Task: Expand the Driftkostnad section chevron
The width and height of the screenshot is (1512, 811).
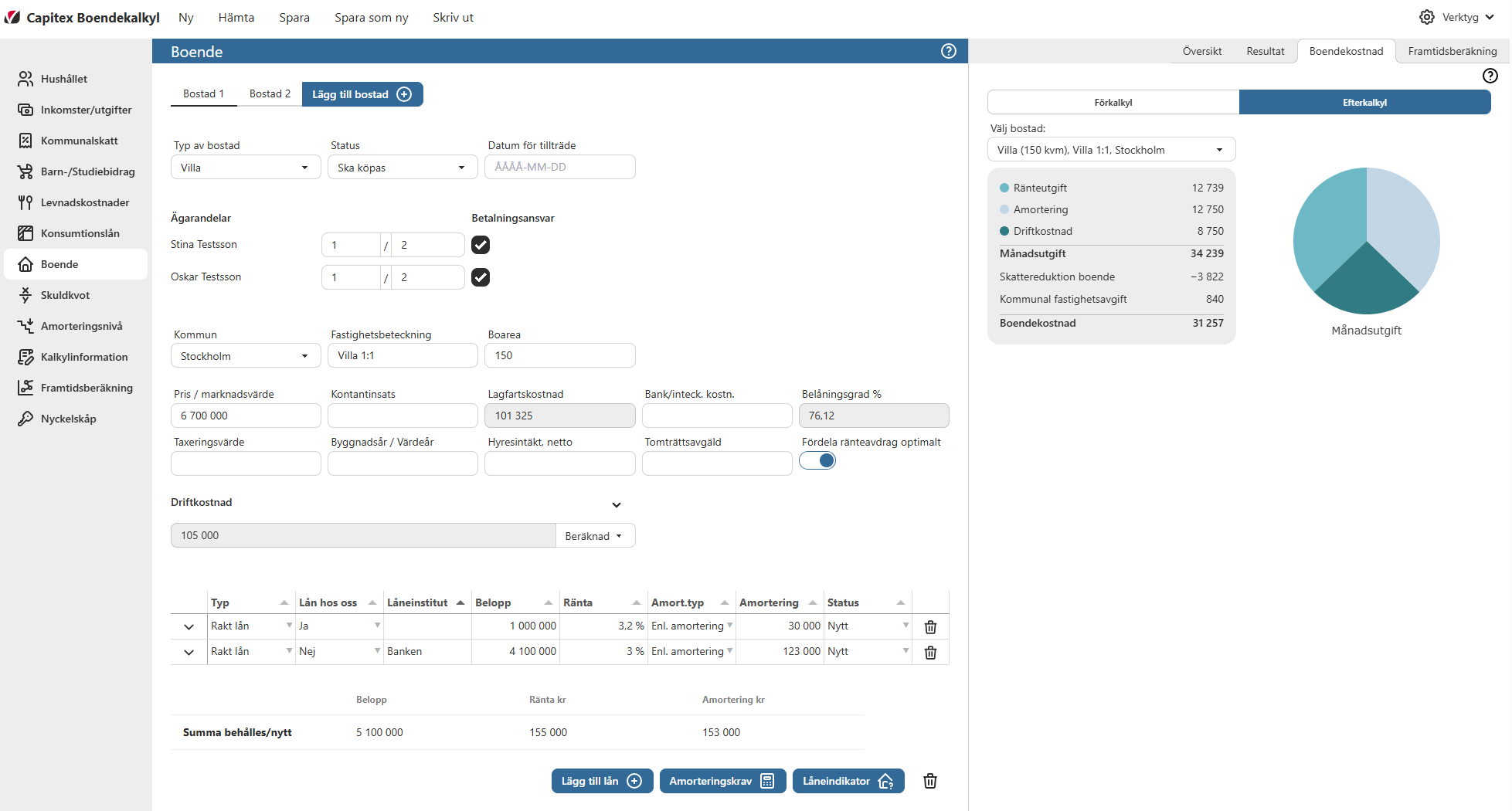Action: tap(616, 505)
